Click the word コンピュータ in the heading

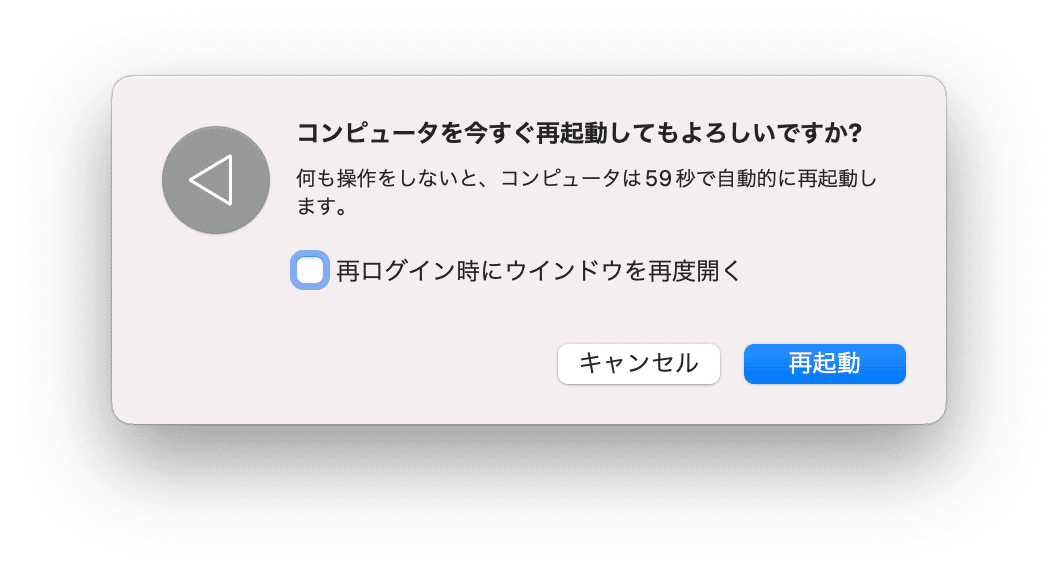pos(368,133)
